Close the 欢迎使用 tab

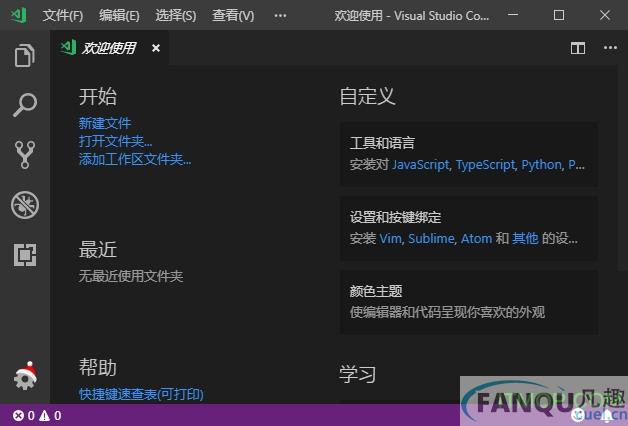[156, 48]
